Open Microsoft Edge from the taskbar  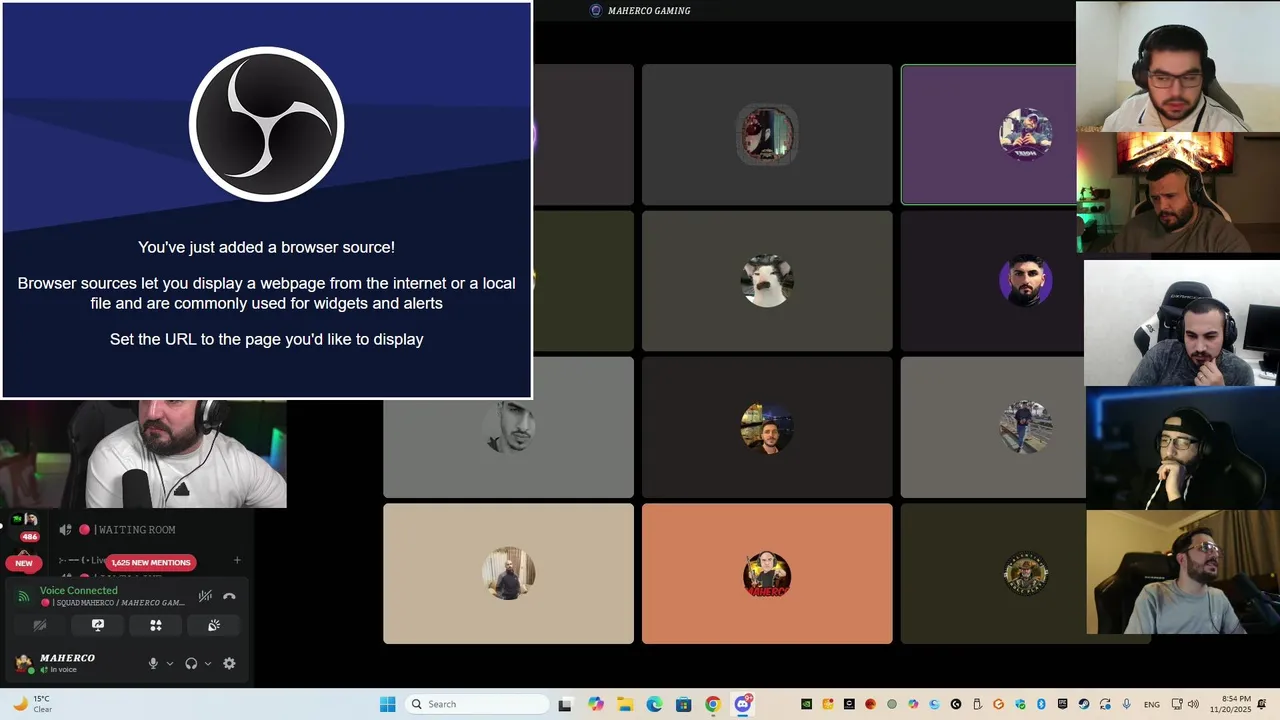pyautogui.click(x=654, y=704)
